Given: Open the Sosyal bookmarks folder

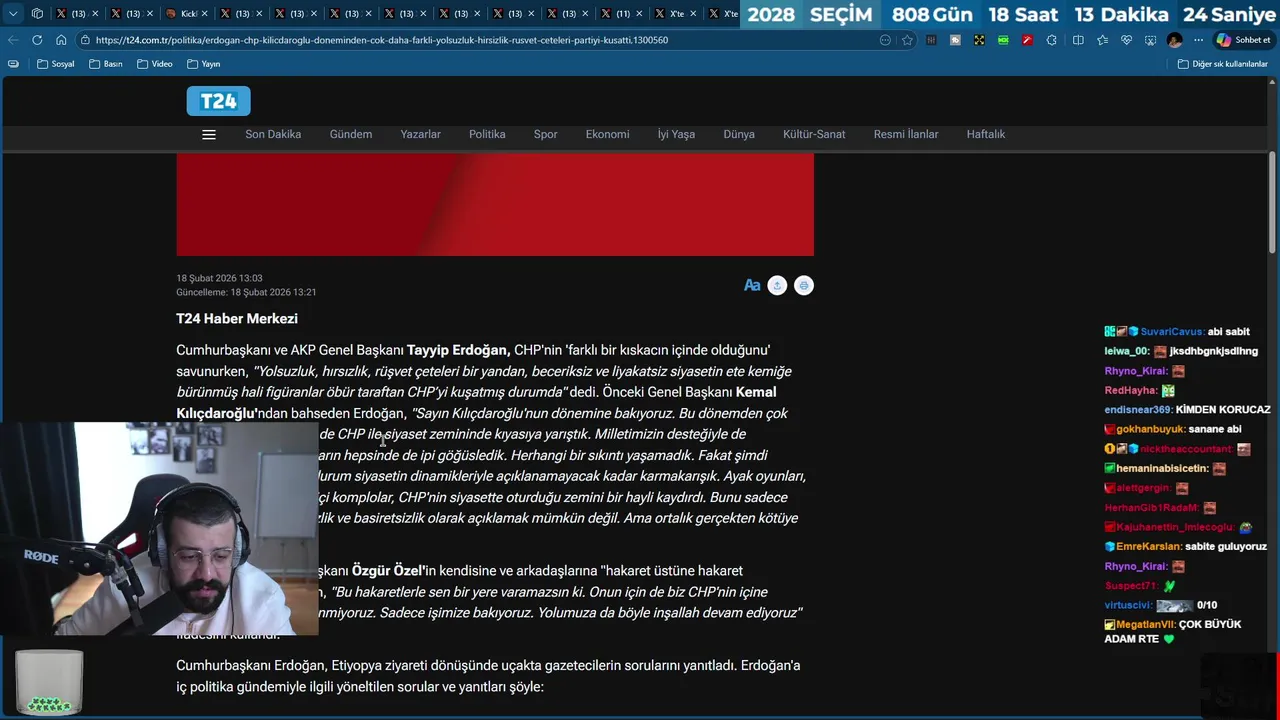Looking at the screenshot, I should click(x=56, y=64).
